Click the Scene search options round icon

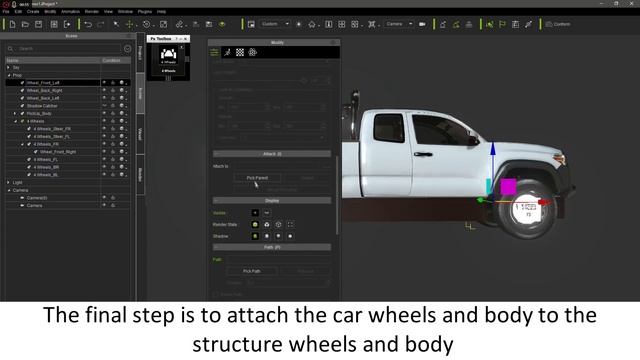[127, 49]
